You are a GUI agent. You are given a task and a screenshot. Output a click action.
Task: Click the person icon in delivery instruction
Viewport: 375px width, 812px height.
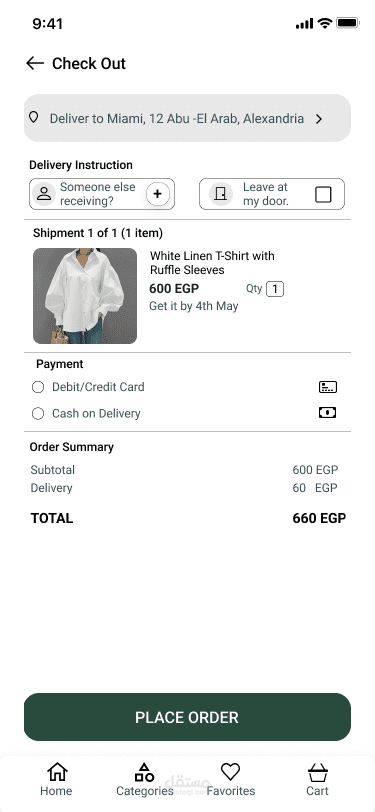(44, 194)
